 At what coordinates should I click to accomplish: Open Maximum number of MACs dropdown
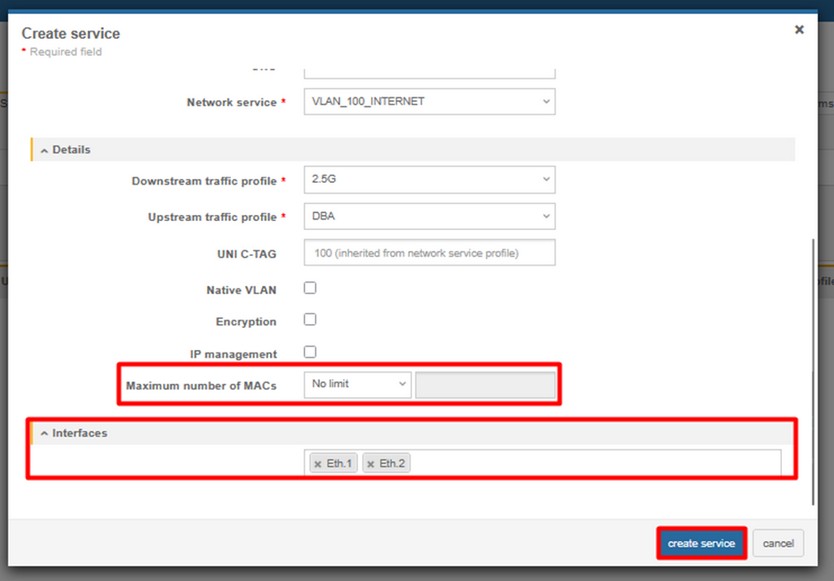point(357,385)
